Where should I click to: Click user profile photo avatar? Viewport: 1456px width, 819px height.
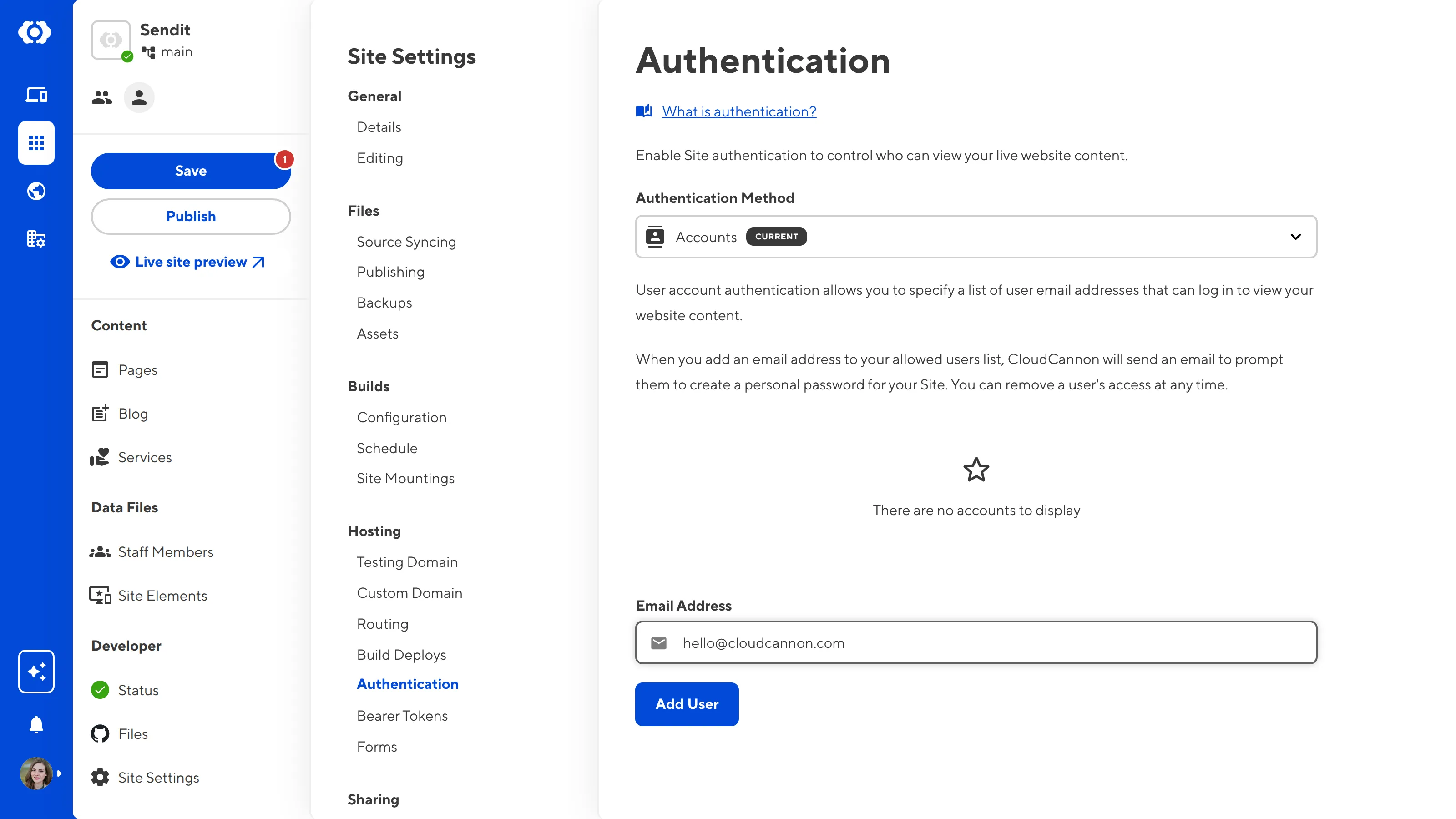[x=35, y=773]
